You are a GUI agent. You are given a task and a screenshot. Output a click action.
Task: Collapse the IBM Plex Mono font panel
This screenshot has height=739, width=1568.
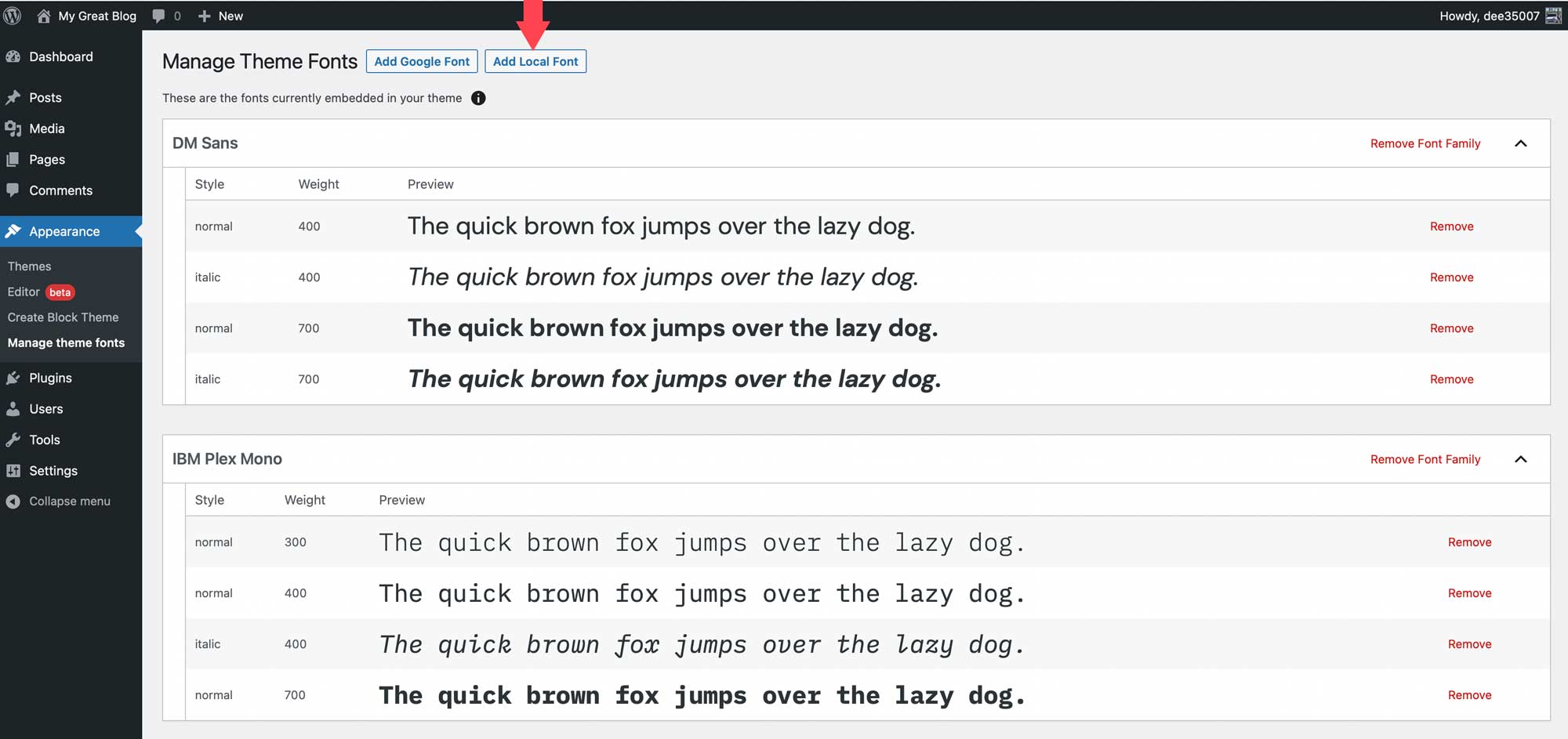tap(1522, 459)
